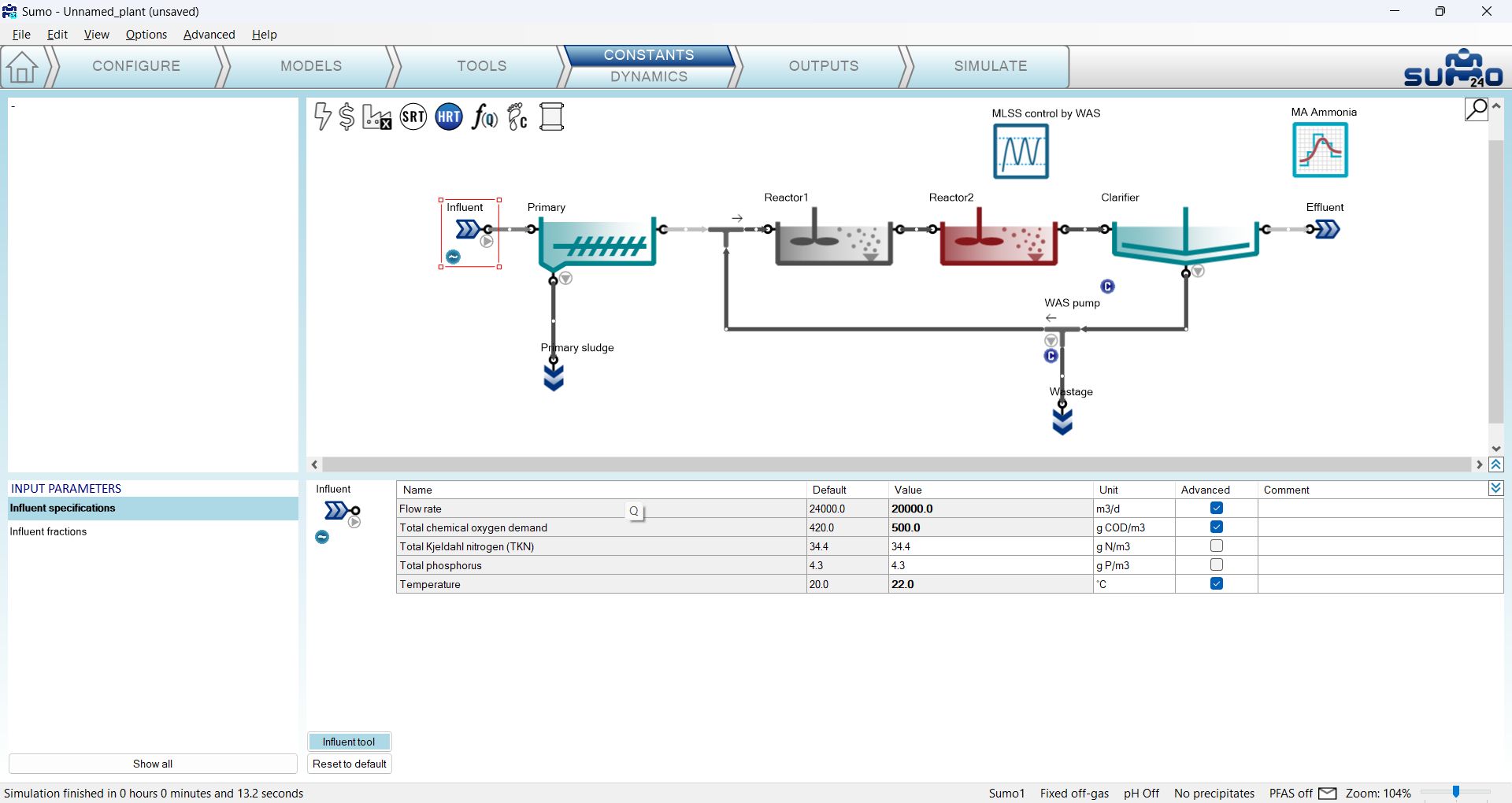
Task: Uncheck Advanced for Temperature
Action: pos(1217,584)
